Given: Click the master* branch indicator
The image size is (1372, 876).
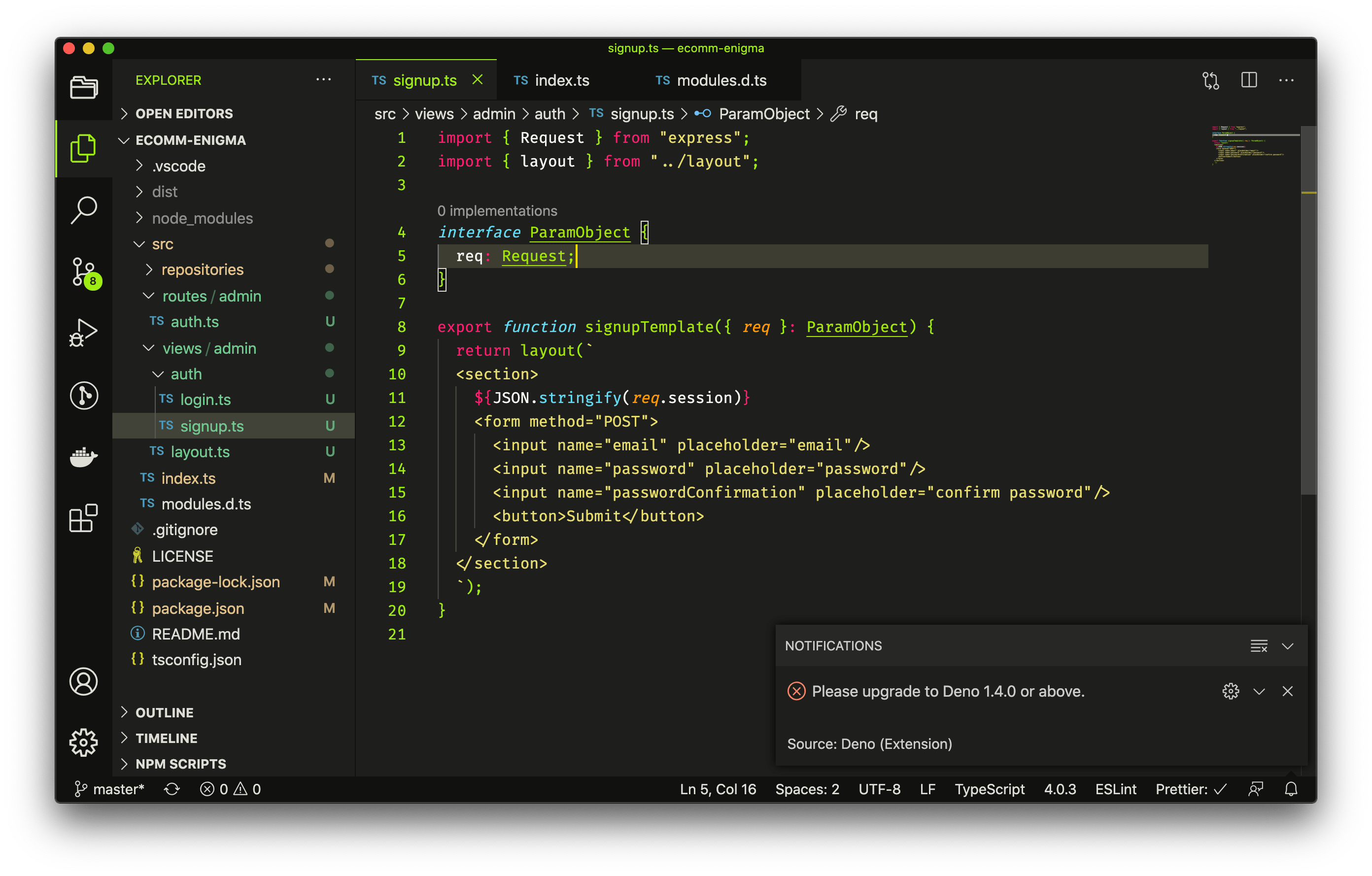Looking at the screenshot, I should tap(109, 789).
